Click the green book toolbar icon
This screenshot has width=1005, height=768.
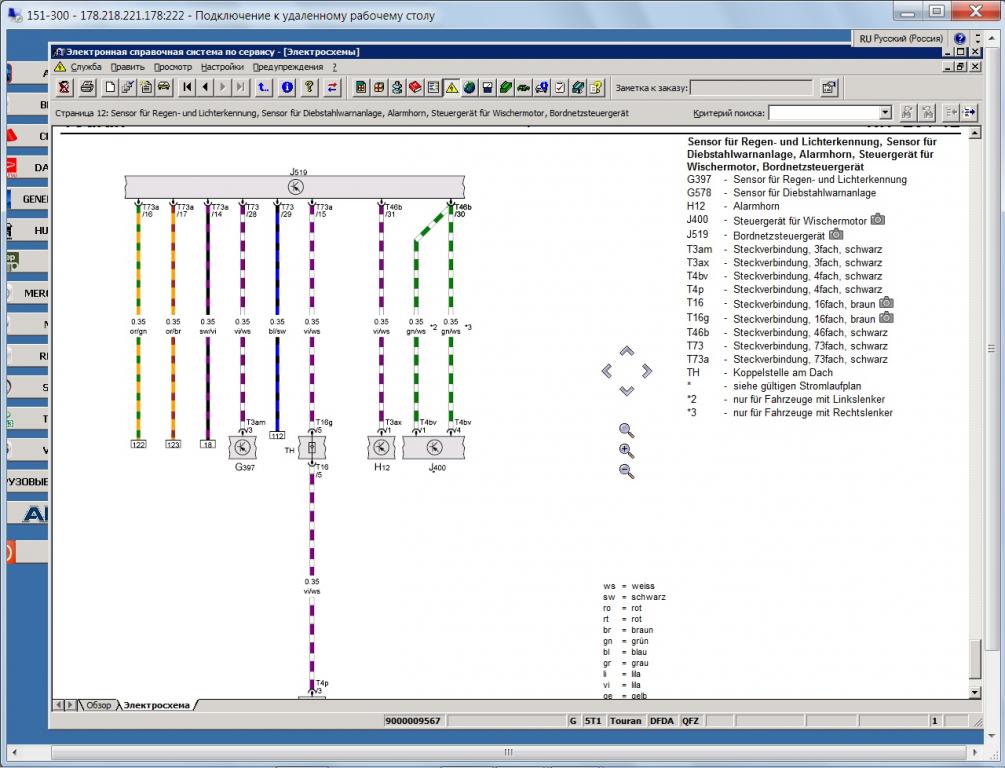pos(506,87)
